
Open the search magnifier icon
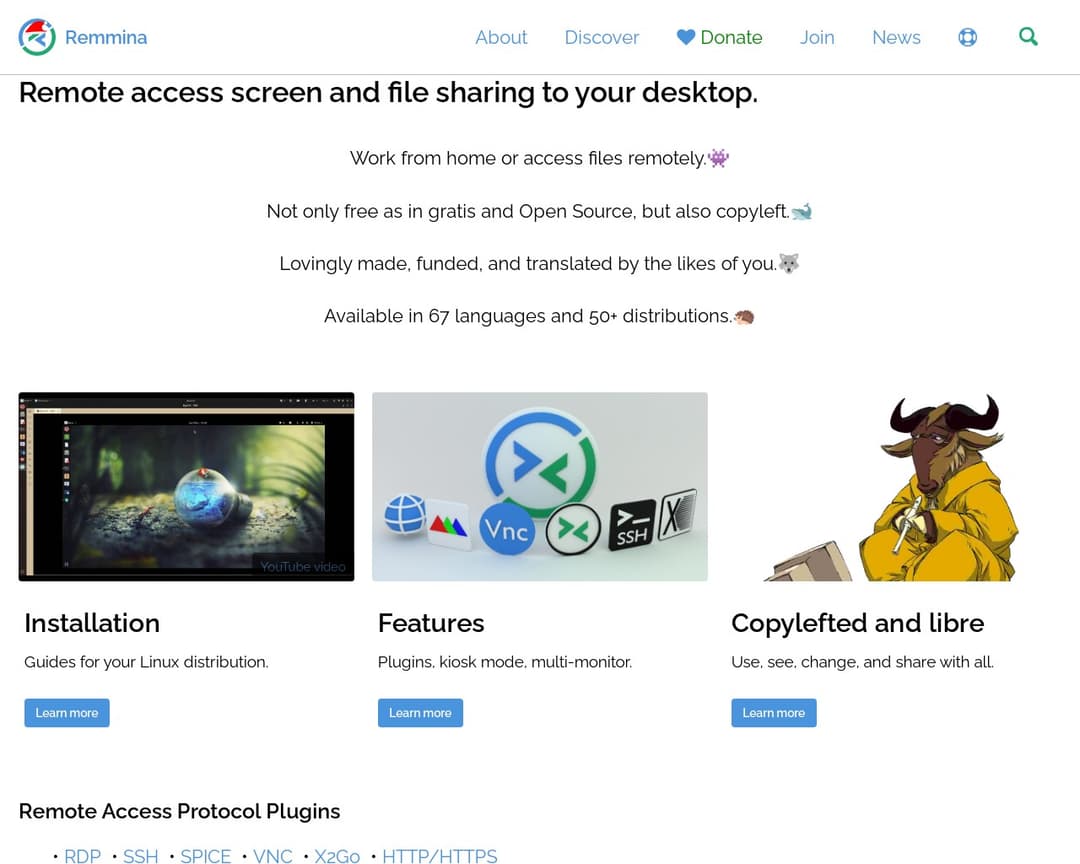click(x=1028, y=37)
